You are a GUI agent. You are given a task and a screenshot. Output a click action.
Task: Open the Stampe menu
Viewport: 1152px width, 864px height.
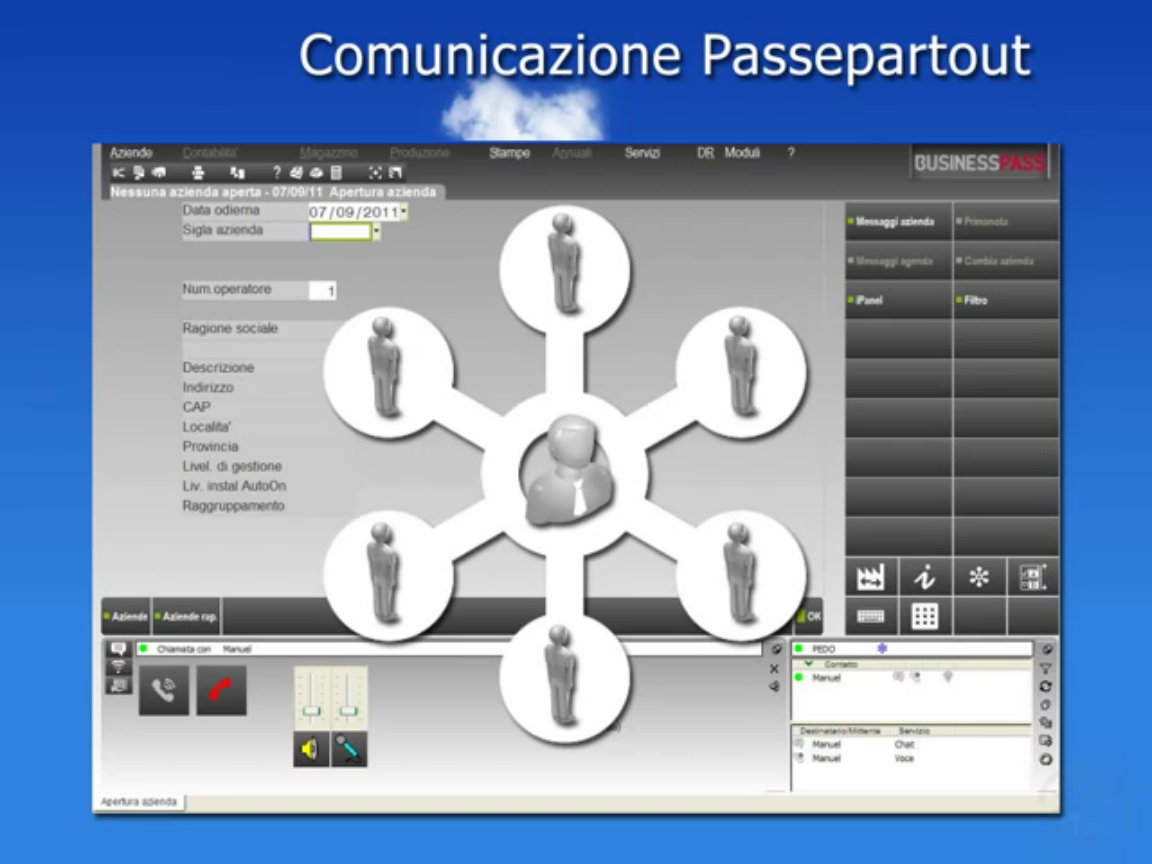click(509, 153)
